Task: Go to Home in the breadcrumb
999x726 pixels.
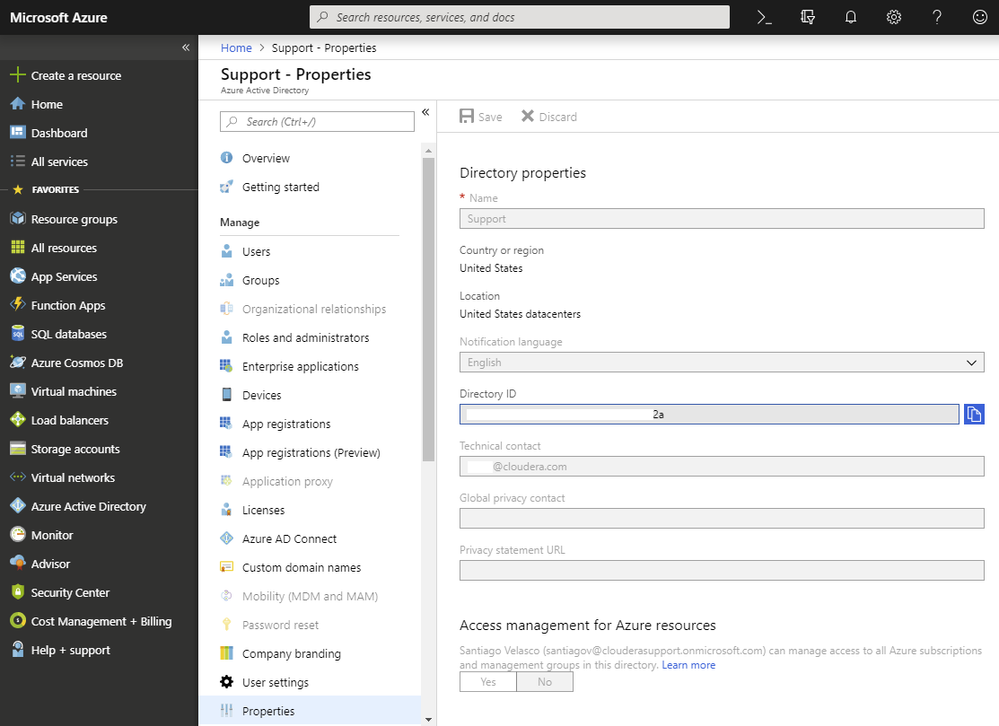Action: 236,48
